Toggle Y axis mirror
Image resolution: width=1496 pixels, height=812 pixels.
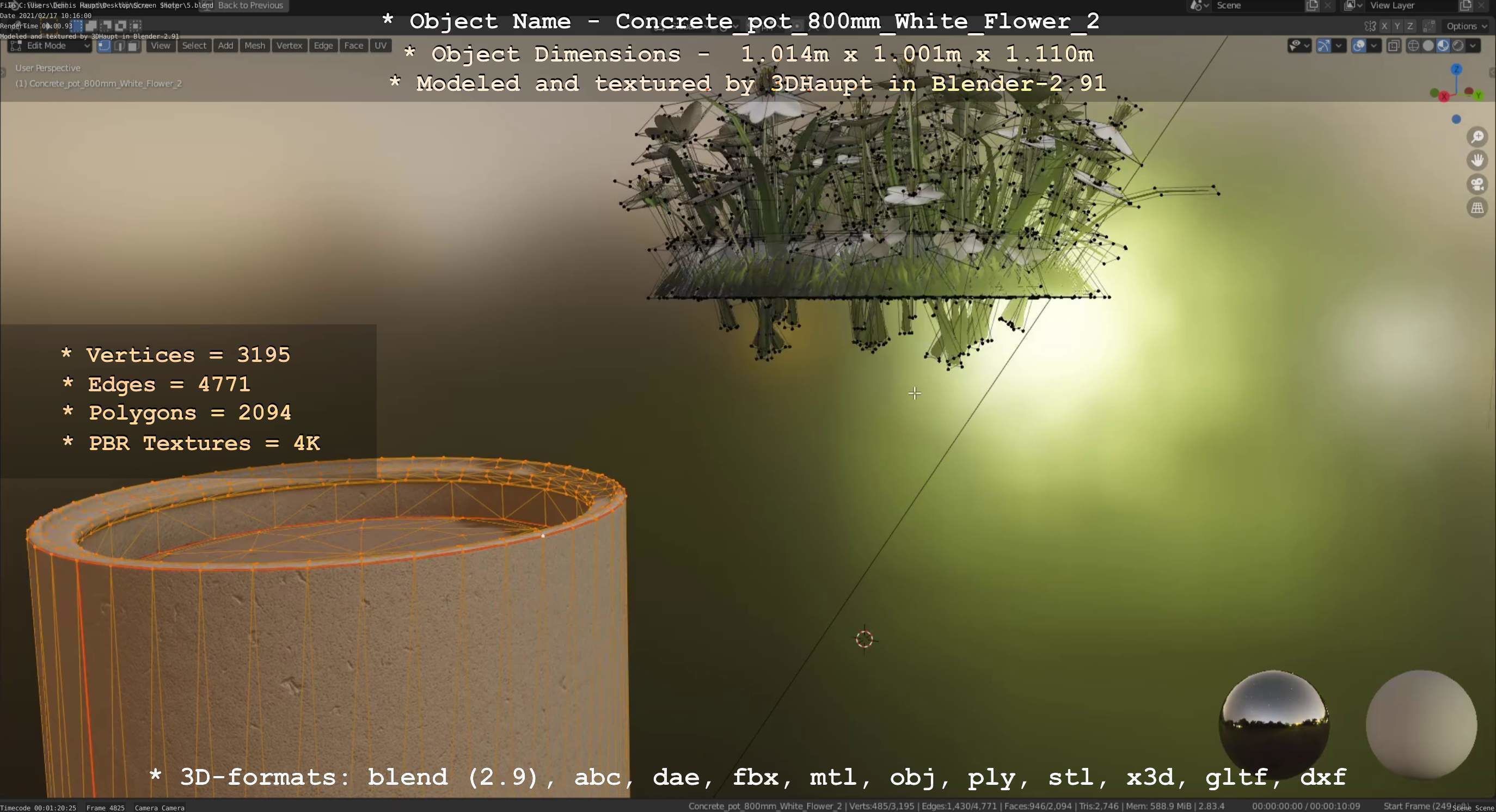tap(1397, 26)
